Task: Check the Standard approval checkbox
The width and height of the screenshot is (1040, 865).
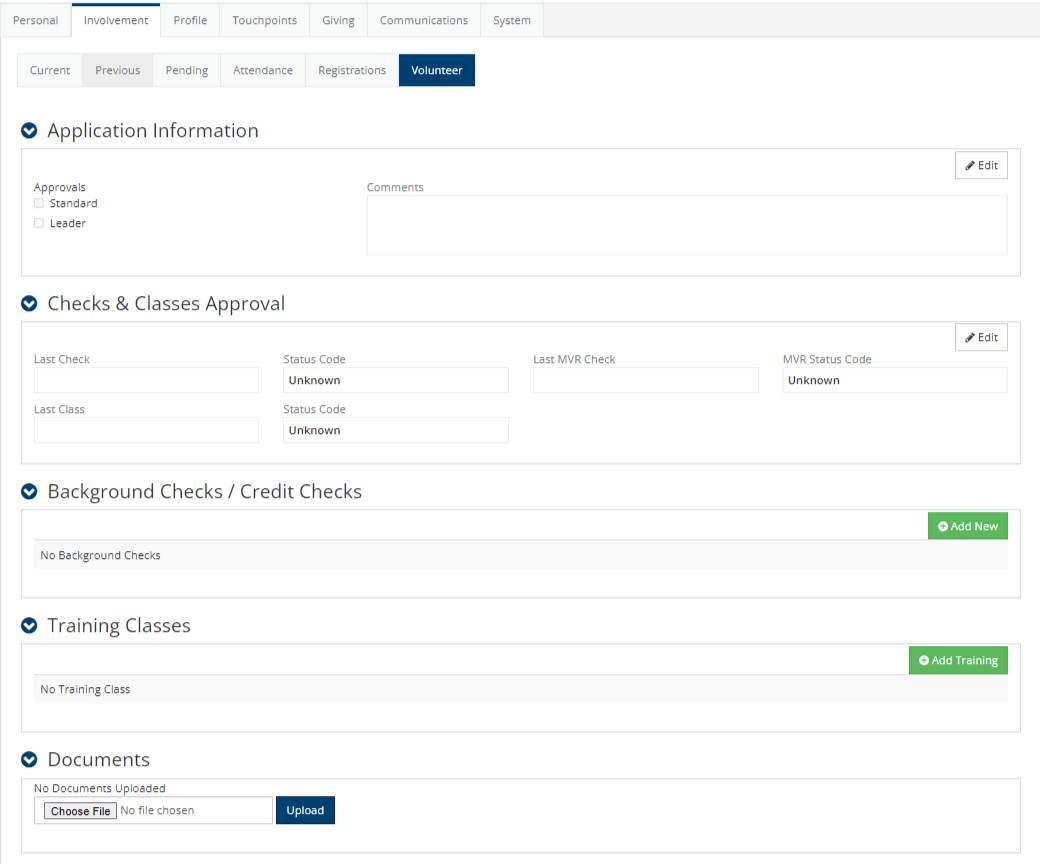Action: tap(39, 204)
